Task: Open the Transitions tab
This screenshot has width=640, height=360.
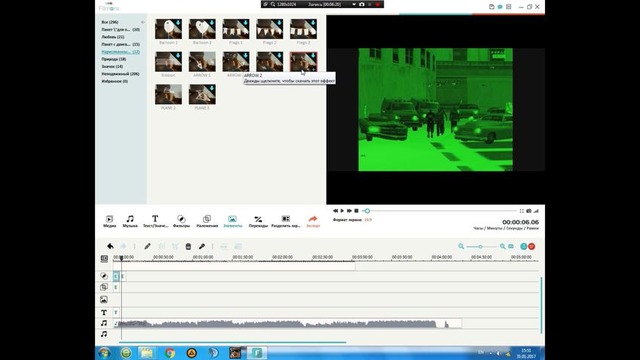Action: (x=258, y=221)
